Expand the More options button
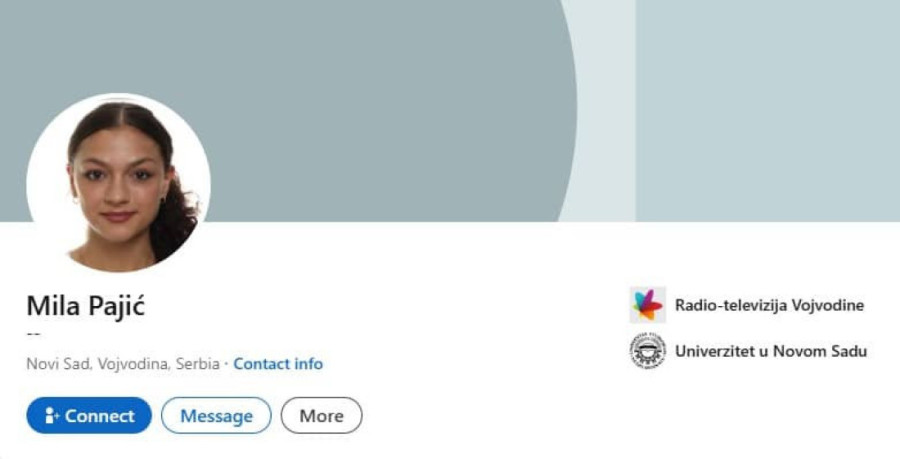The height and width of the screenshot is (459, 900). [x=321, y=415]
